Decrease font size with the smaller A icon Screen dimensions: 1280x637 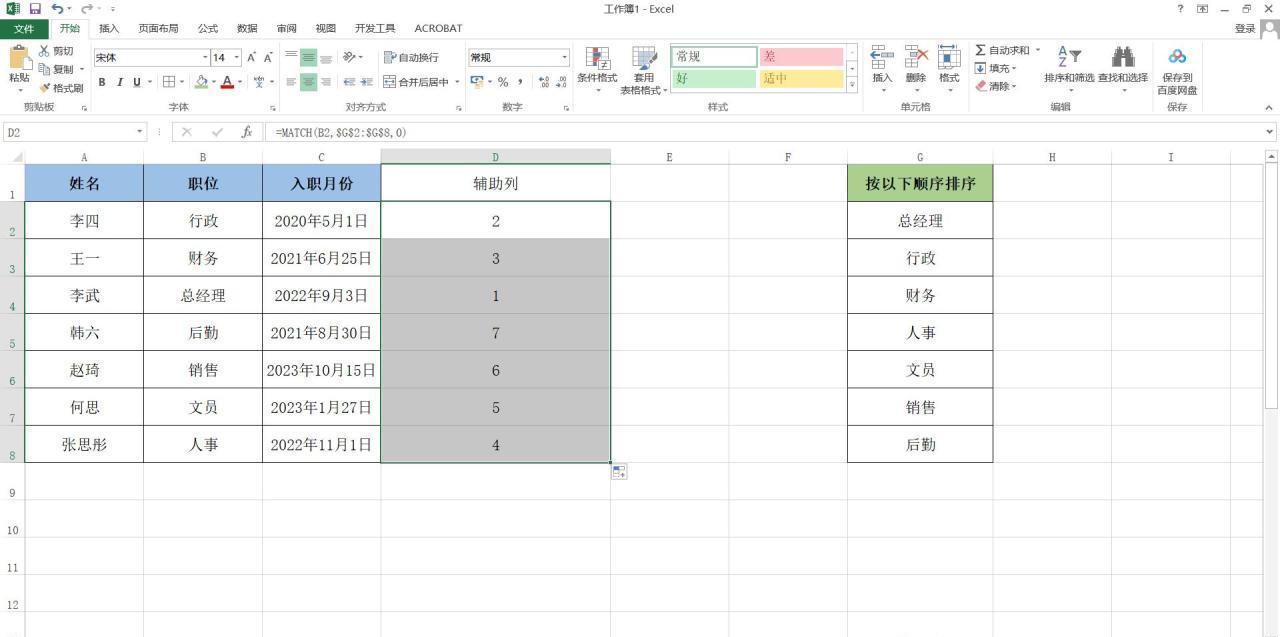coord(268,57)
